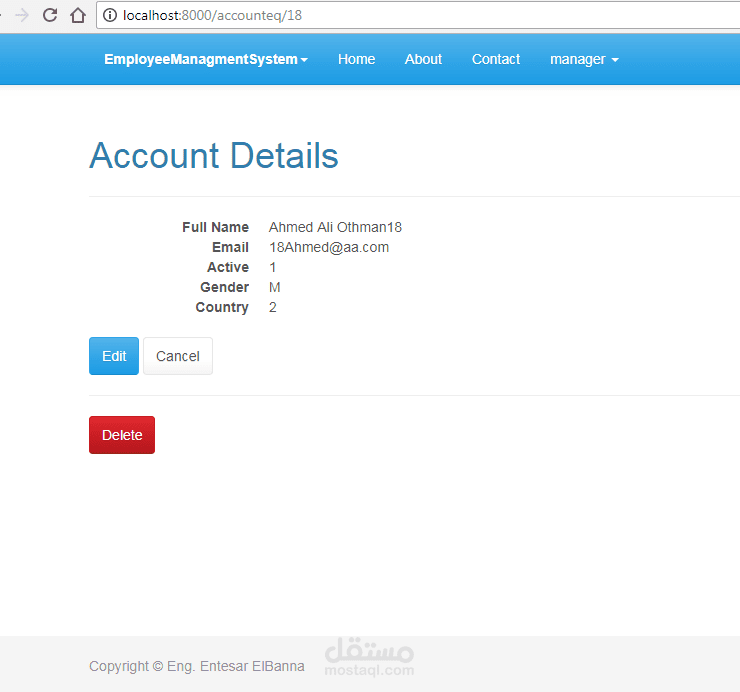Select the Country value '2'
This screenshot has height=692, width=740.
(x=273, y=307)
